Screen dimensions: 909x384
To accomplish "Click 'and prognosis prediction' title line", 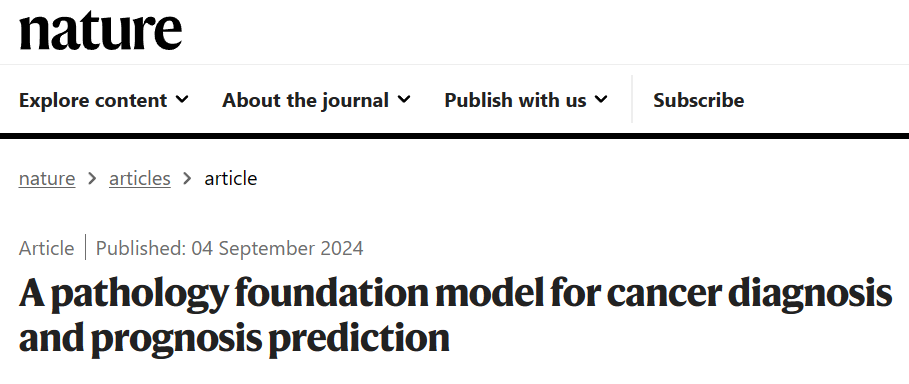I will click(234, 339).
